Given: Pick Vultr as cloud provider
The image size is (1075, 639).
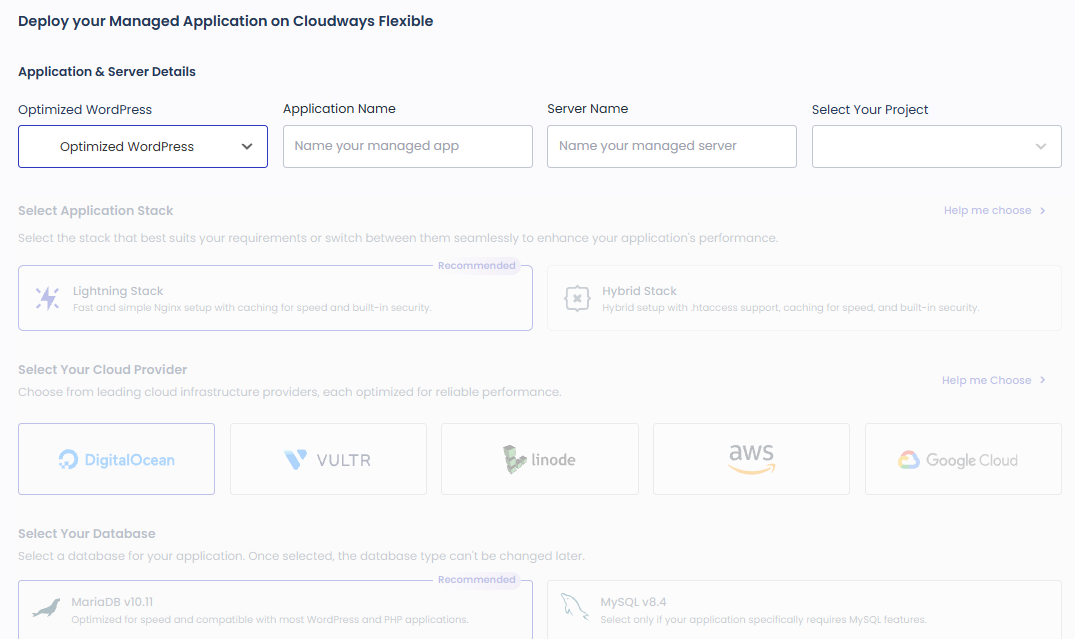Looking at the screenshot, I should [328, 459].
